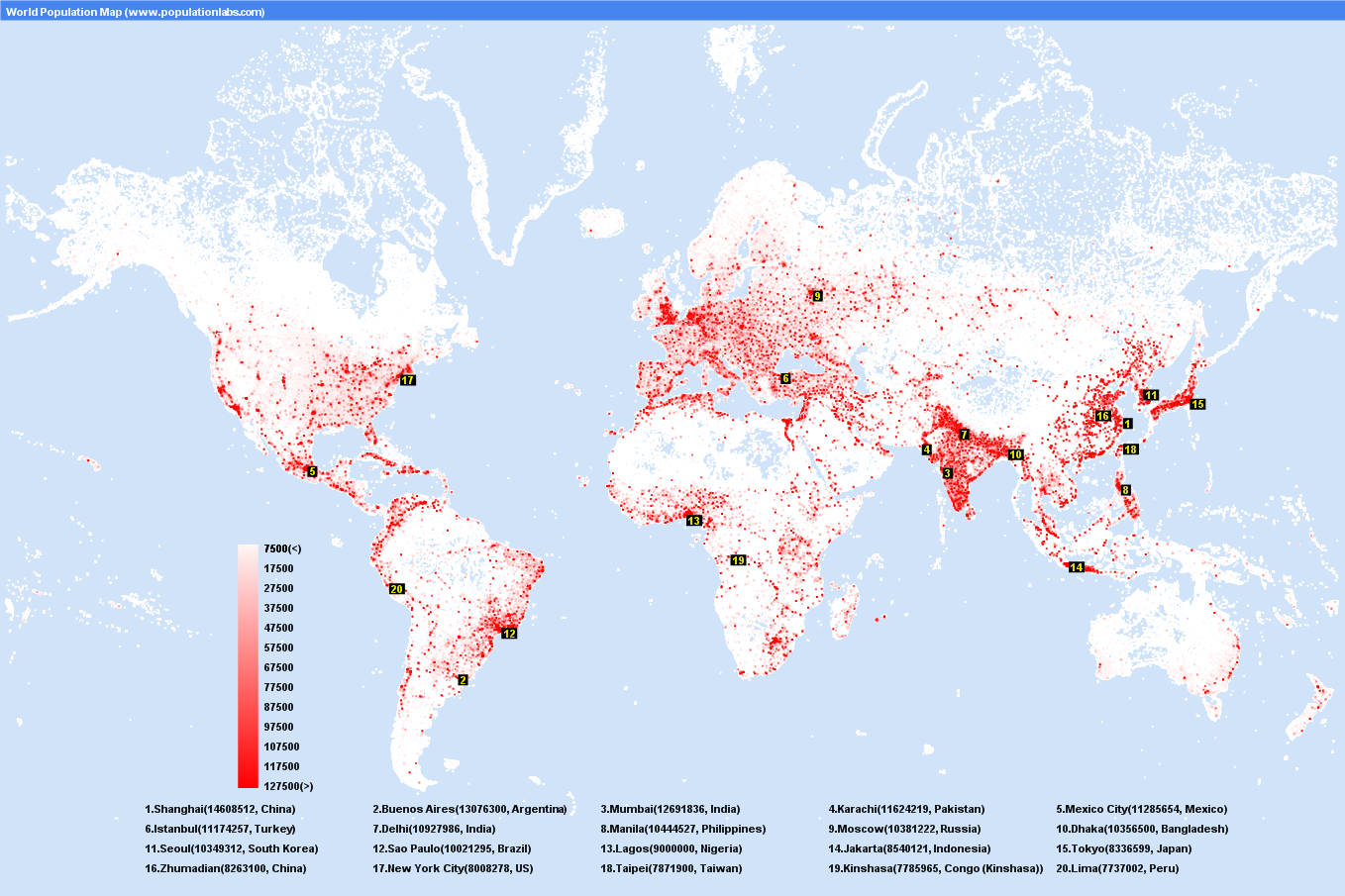Select map marker 3 over Mumbai
The width and height of the screenshot is (1345, 896).
[x=948, y=473]
